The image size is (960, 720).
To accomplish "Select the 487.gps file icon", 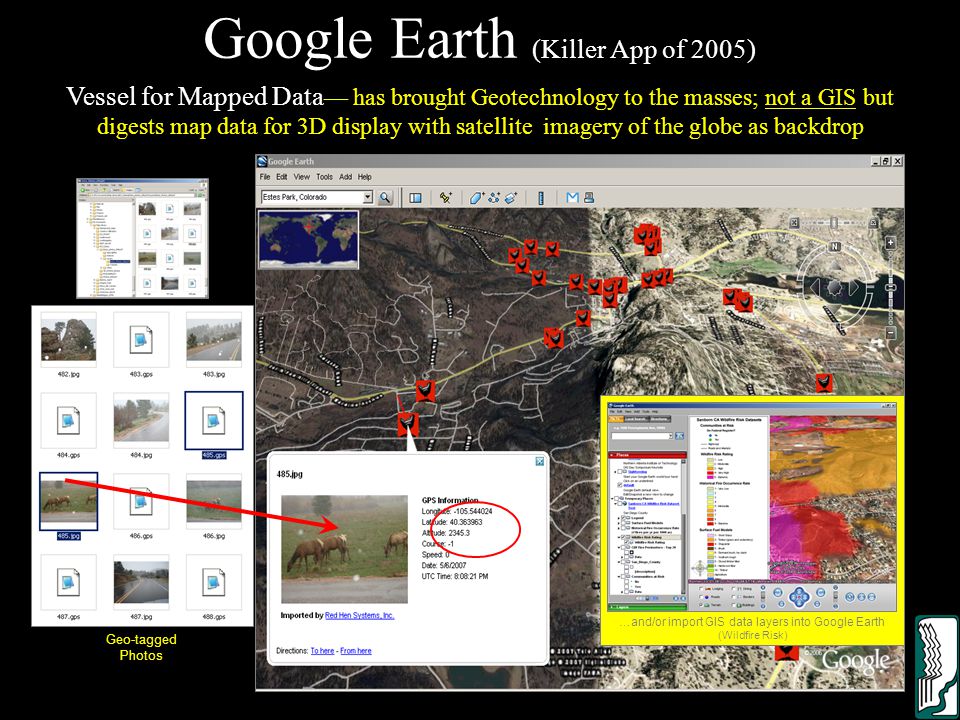I will [68, 582].
